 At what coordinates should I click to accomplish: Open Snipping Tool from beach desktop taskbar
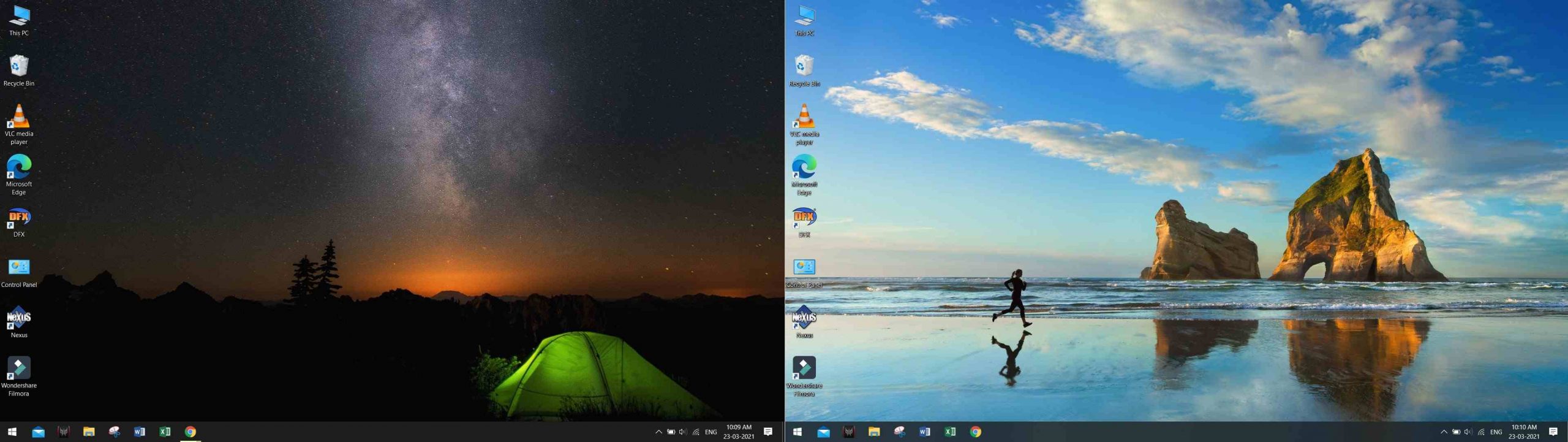(899, 432)
